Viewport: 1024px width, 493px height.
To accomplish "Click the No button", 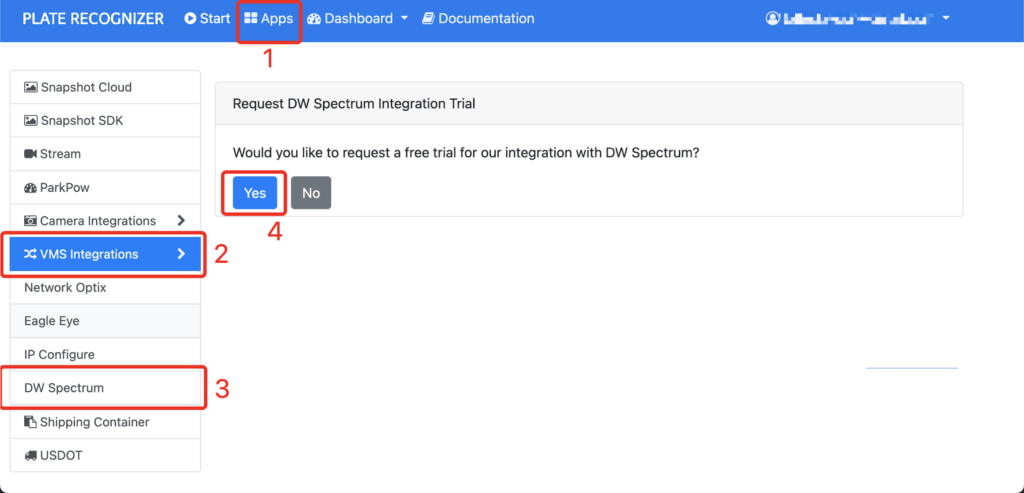I will pyautogui.click(x=311, y=193).
